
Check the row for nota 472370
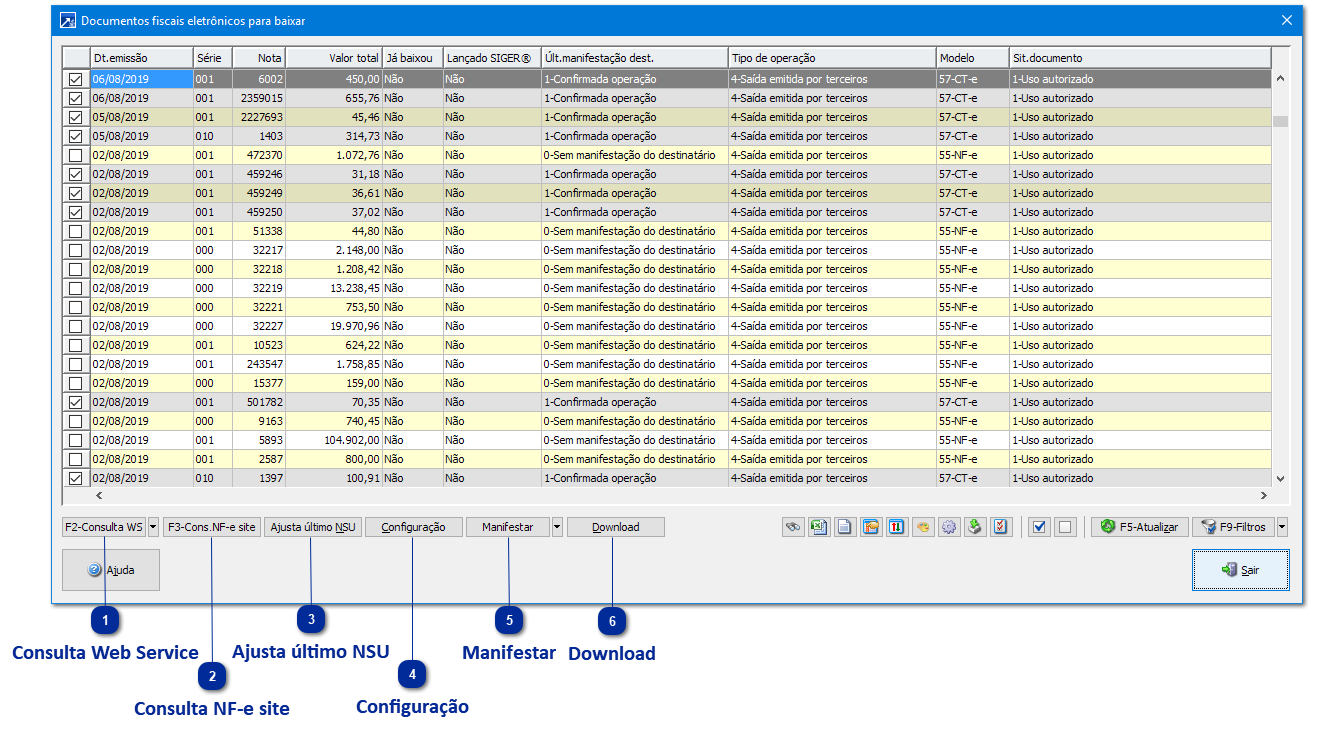(75, 155)
